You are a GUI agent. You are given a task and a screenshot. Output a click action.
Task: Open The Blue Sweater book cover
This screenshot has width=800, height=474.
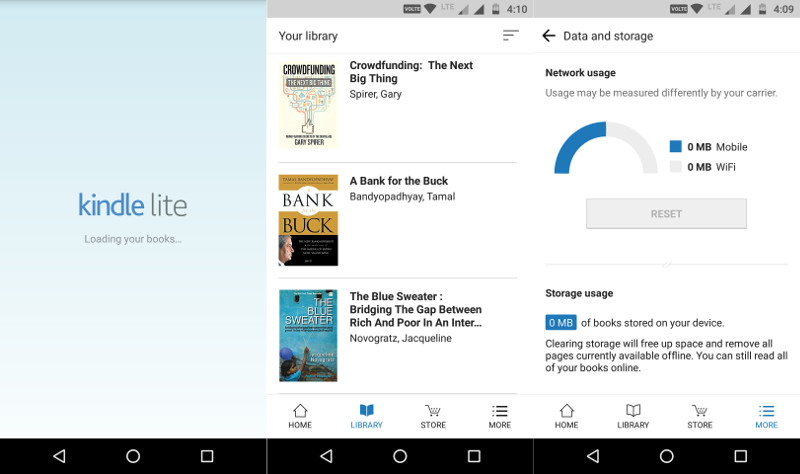tap(308, 336)
